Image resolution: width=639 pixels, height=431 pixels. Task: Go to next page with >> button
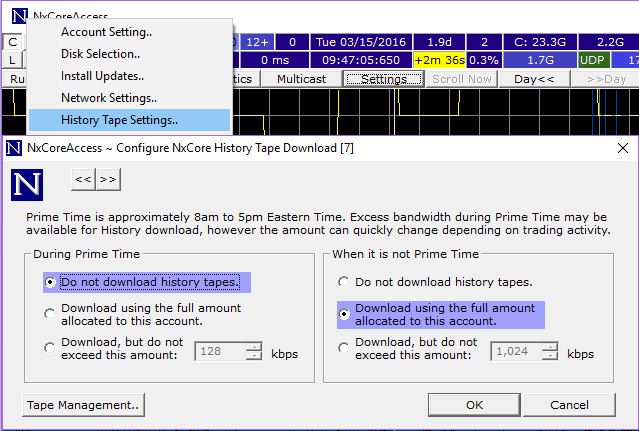pyautogui.click(x=108, y=179)
